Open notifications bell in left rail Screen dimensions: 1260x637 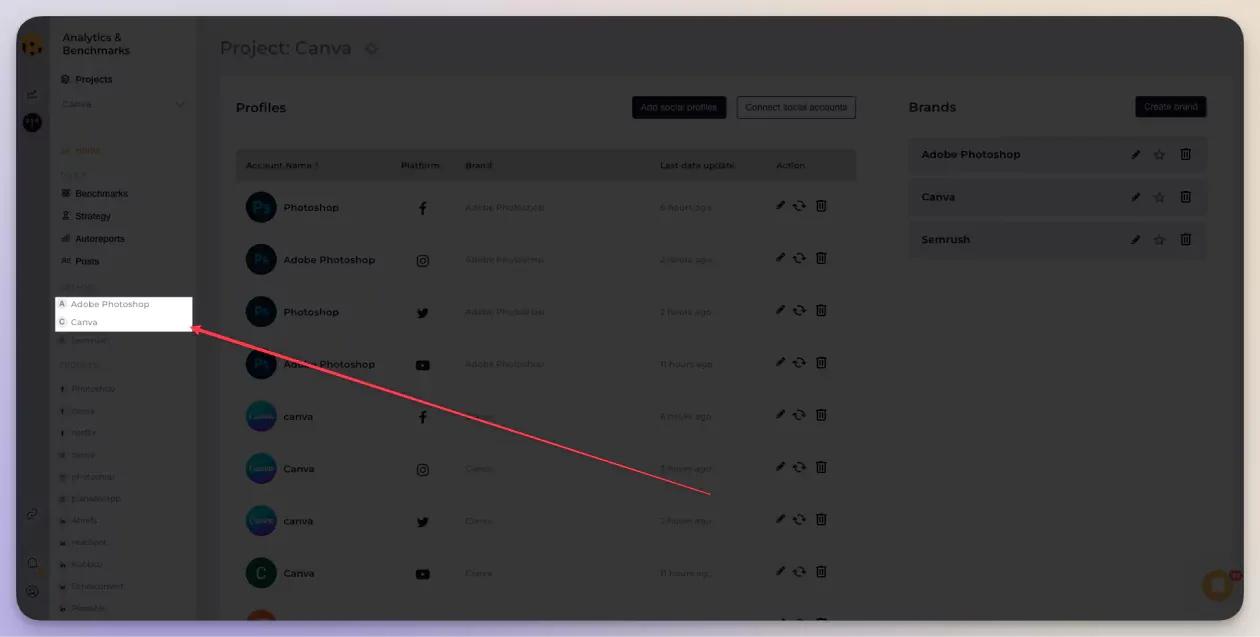[32, 564]
